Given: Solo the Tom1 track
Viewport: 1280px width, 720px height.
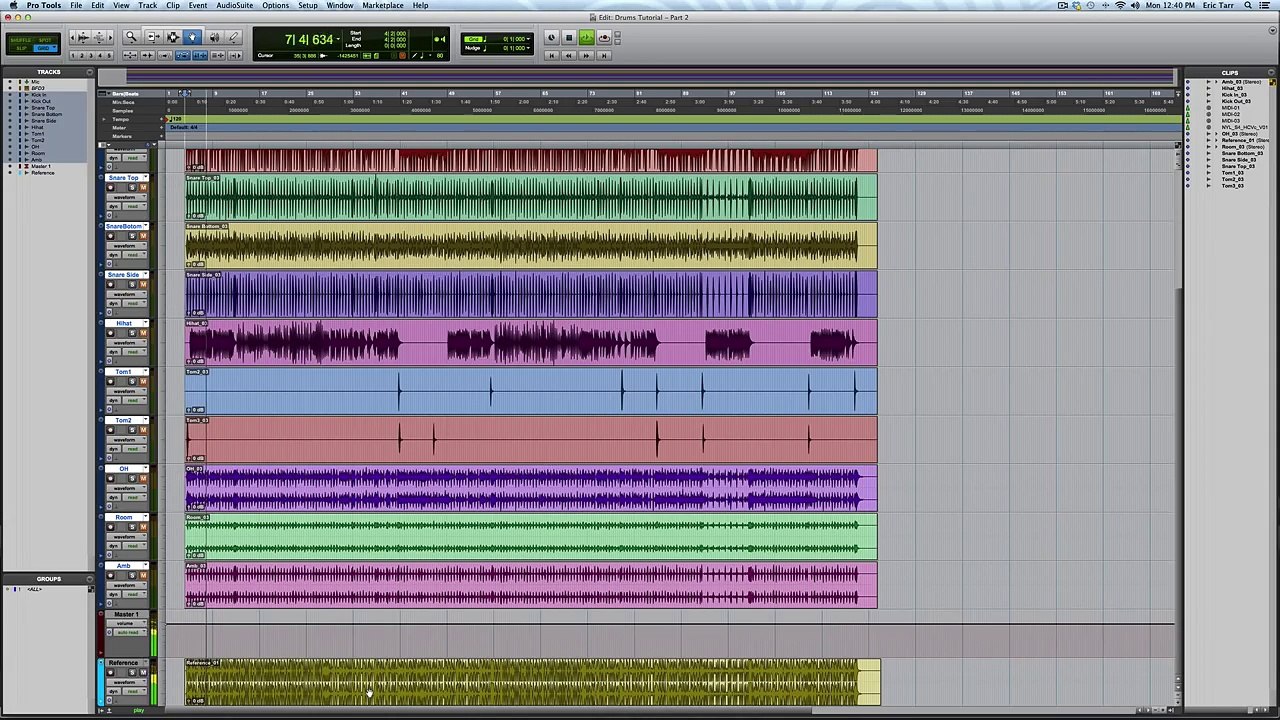Looking at the screenshot, I should click(x=132, y=382).
